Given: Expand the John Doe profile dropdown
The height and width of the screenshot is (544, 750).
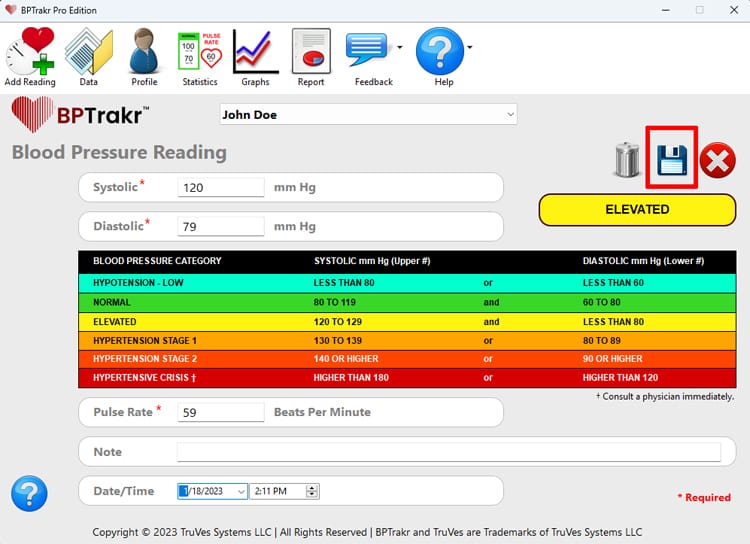Looking at the screenshot, I should [x=510, y=115].
